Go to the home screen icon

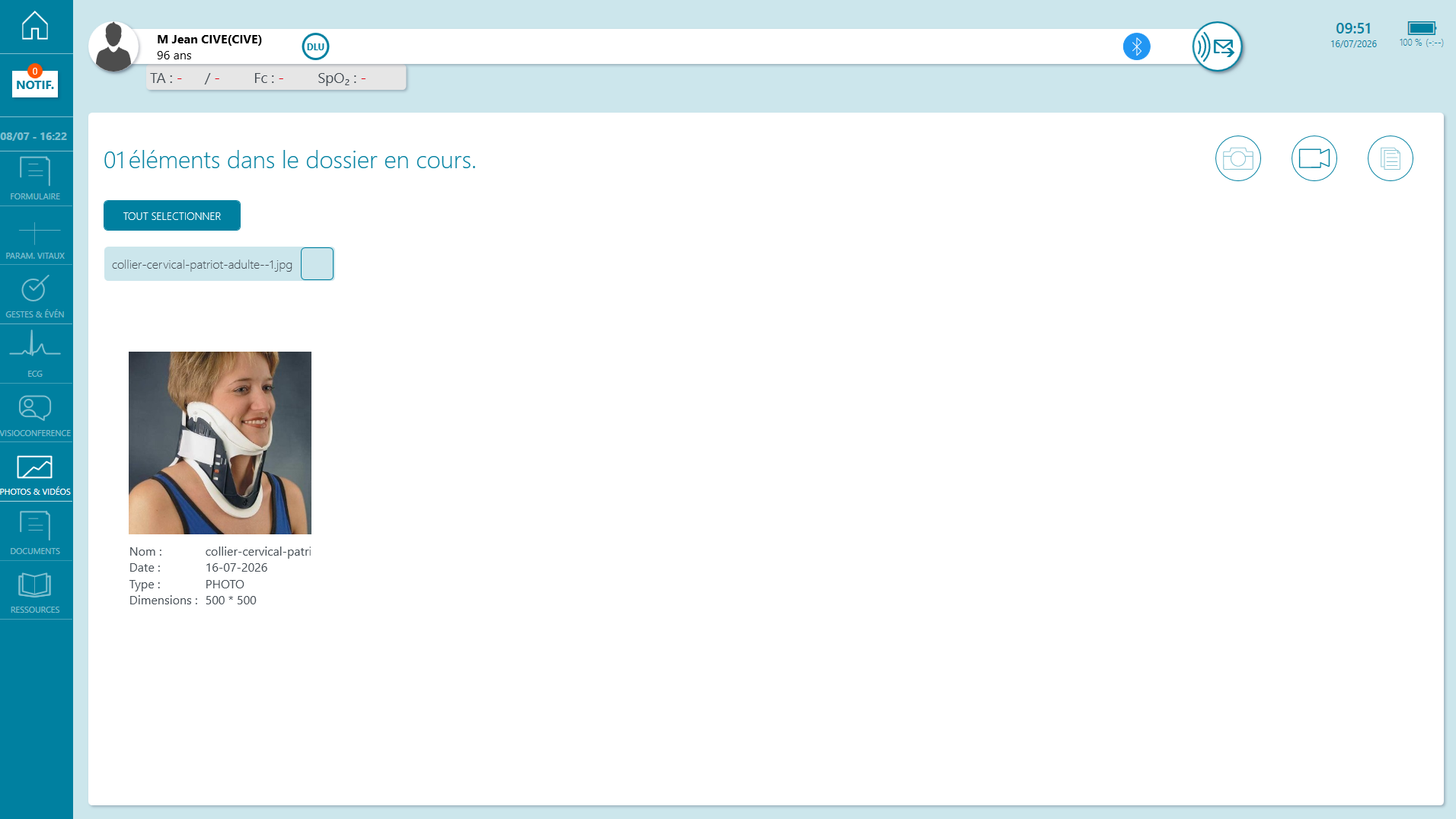pyautogui.click(x=35, y=26)
